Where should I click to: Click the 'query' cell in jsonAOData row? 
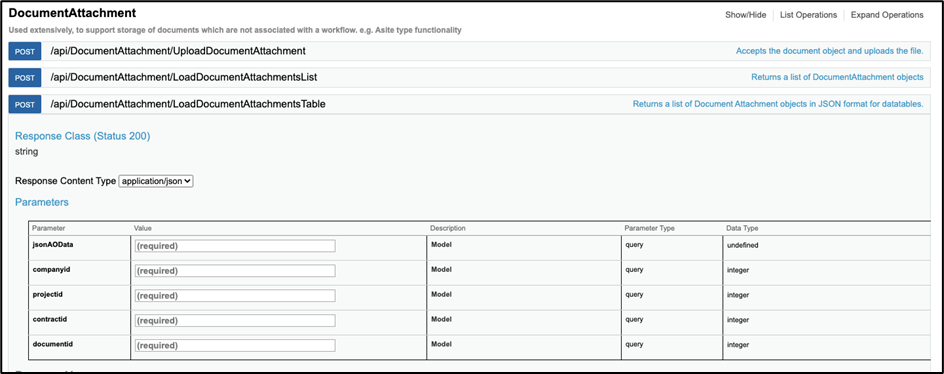coord(635,245)
